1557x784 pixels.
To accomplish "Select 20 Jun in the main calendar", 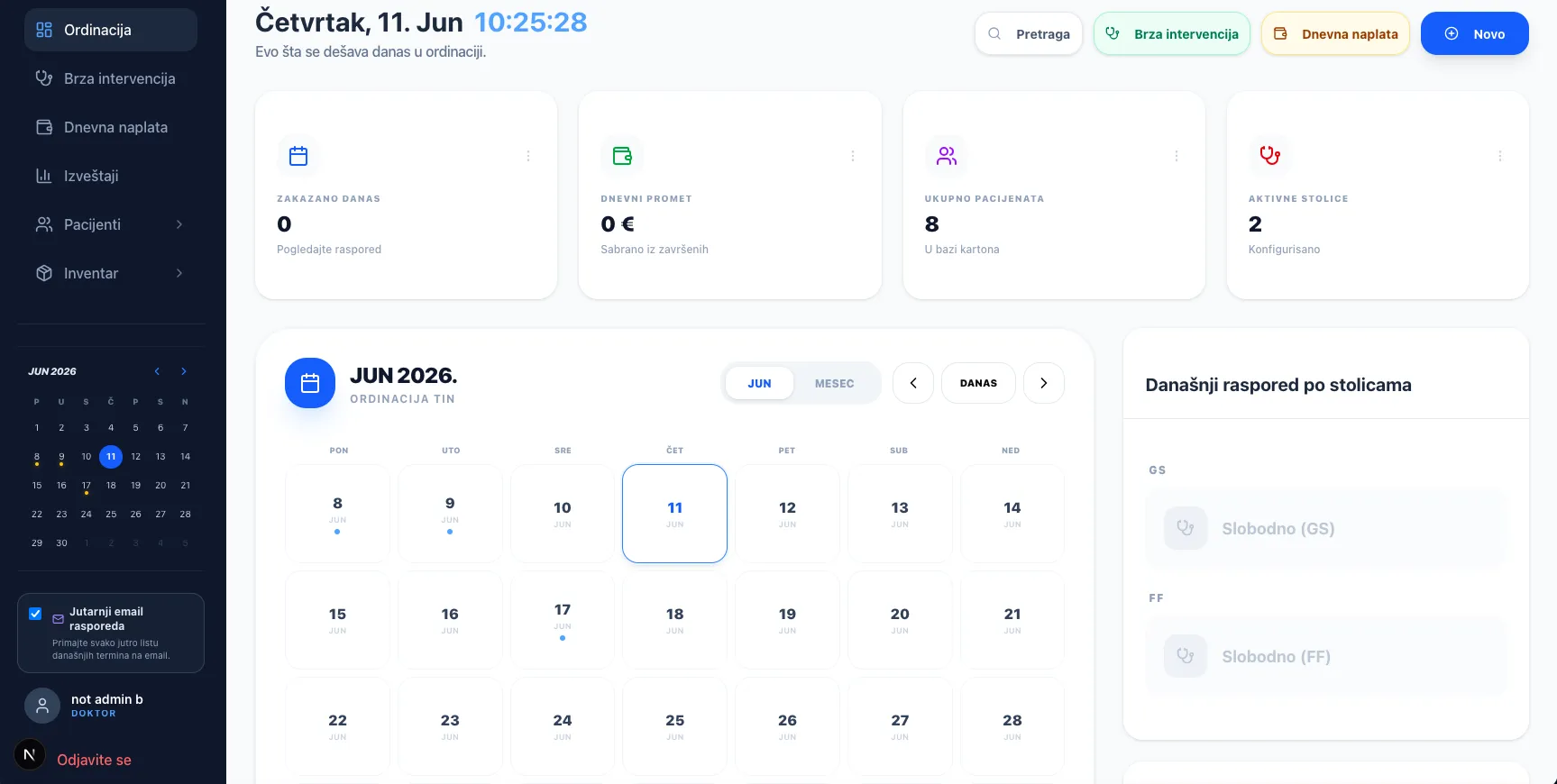I will click(x=900, y=620).
